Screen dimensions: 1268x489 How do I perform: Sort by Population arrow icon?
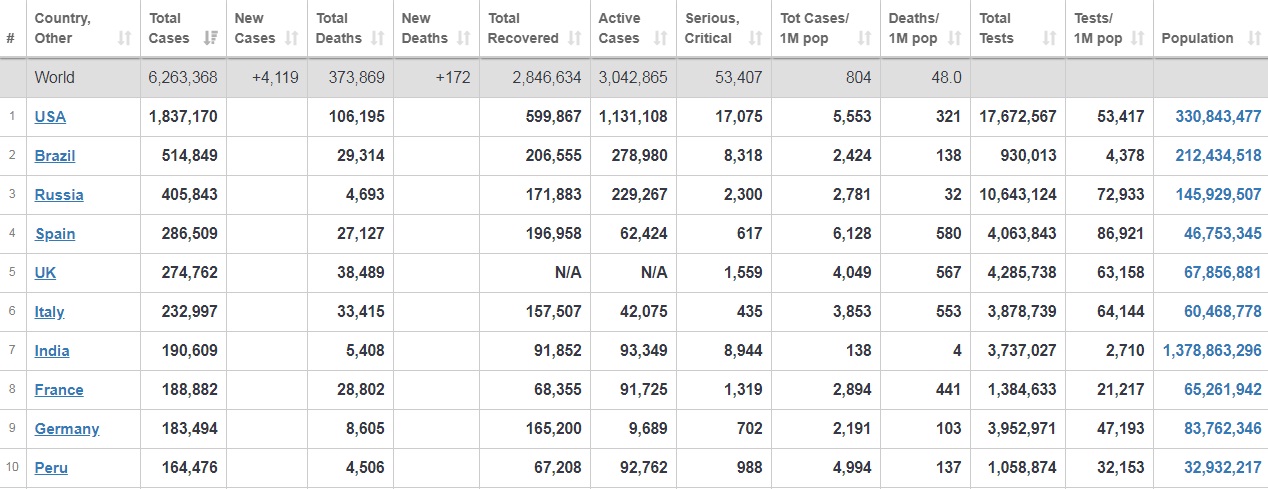point(1254,38)
